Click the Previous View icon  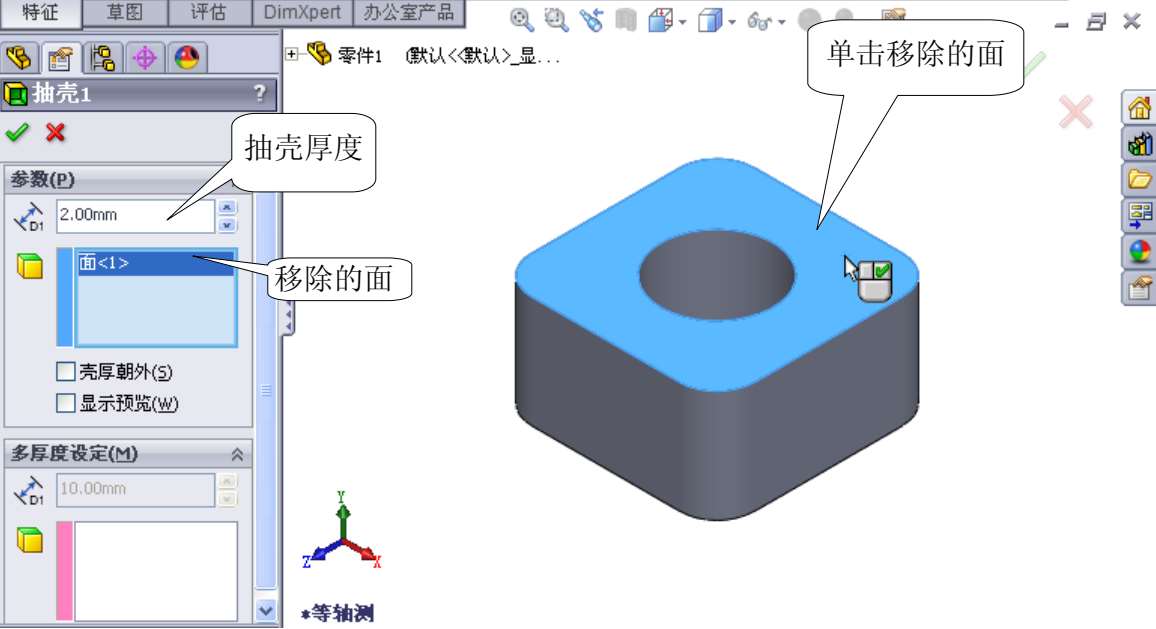[x=592, y=20]
